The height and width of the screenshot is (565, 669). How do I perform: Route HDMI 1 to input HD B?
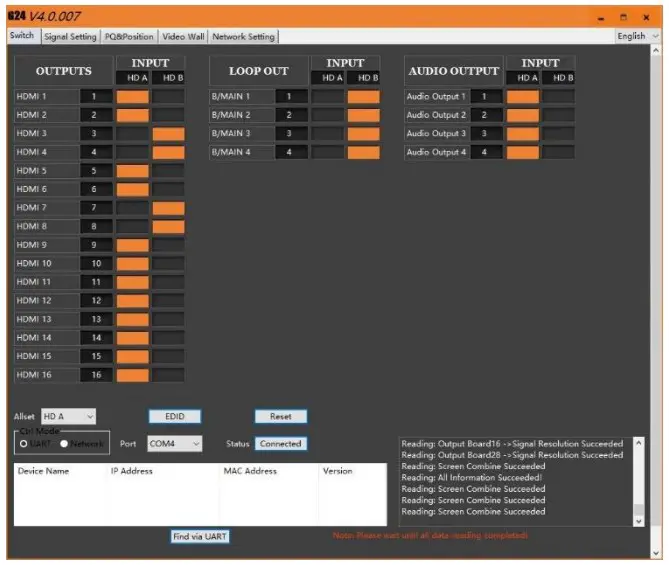(169, 96)
